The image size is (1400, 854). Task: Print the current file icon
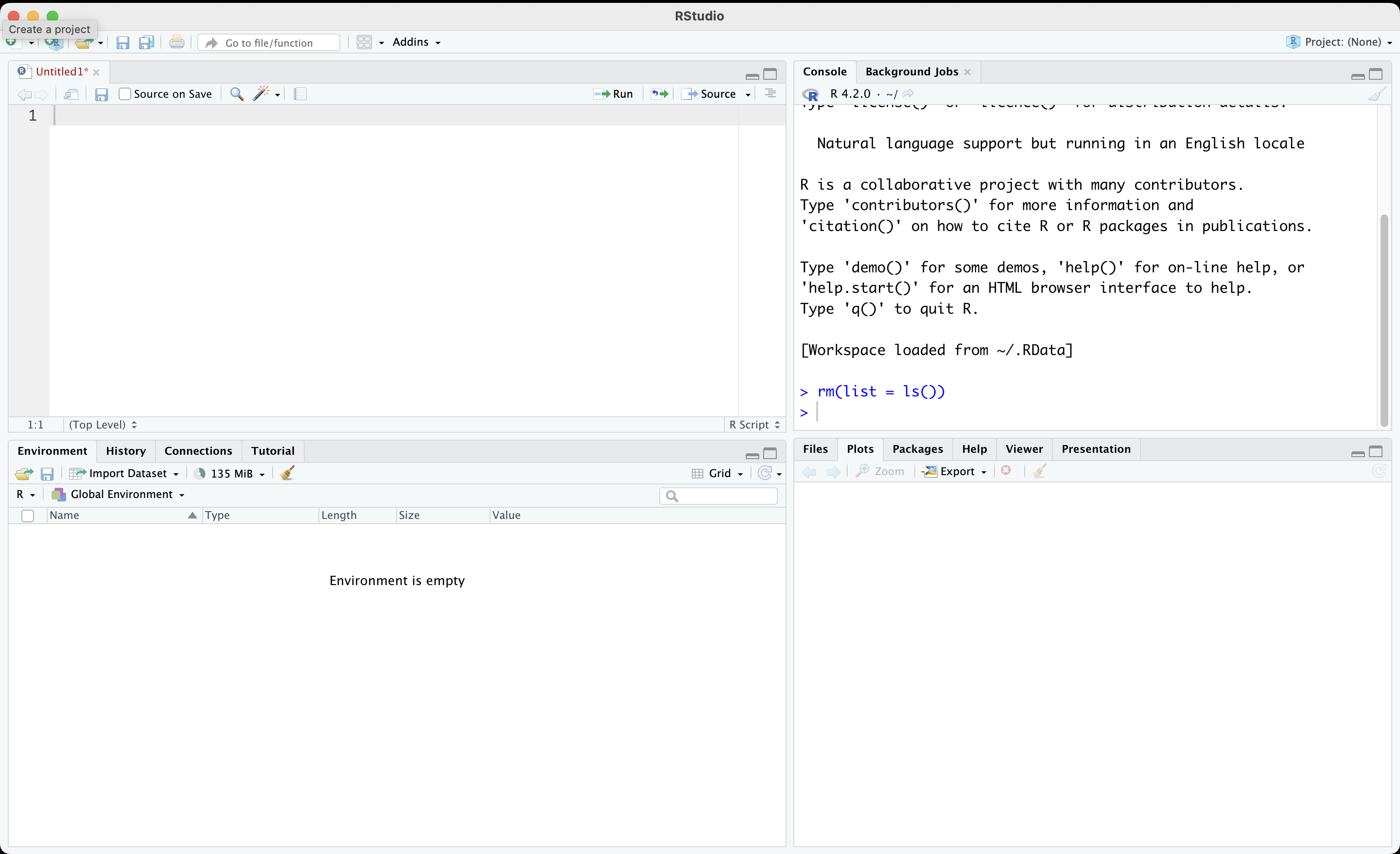tap(177, 42)
